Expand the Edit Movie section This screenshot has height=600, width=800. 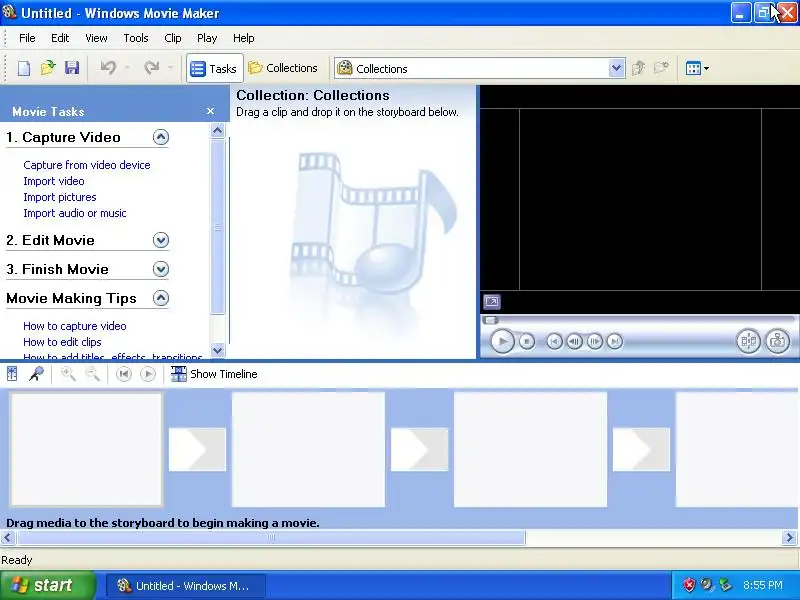click(x=161, y=240)
